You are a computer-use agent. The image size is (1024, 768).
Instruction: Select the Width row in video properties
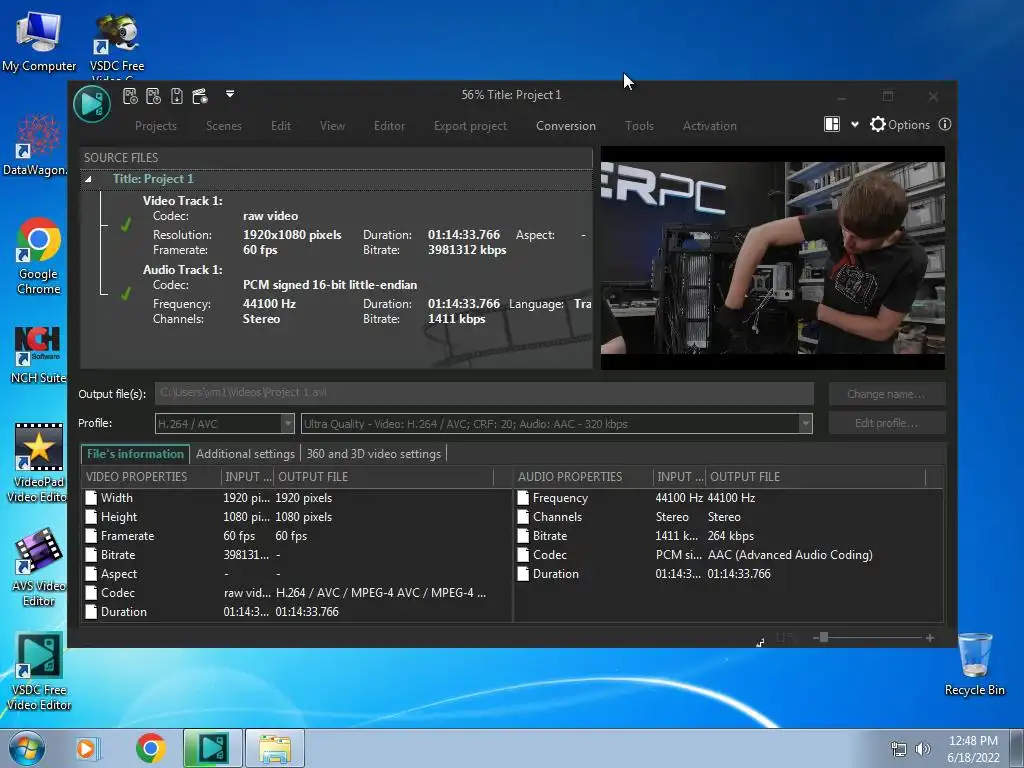click(296, 498)
